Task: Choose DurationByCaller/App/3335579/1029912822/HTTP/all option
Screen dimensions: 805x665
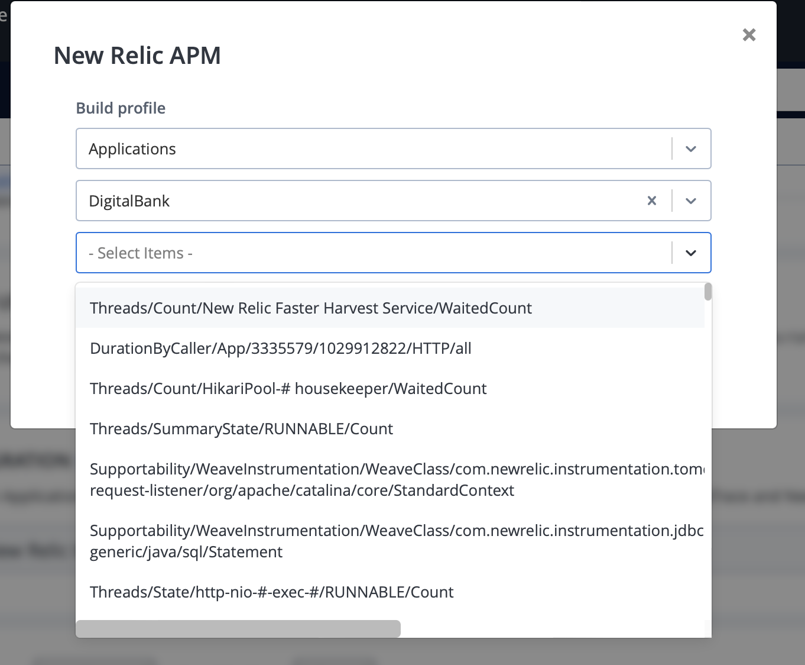Action: point(390,348)
